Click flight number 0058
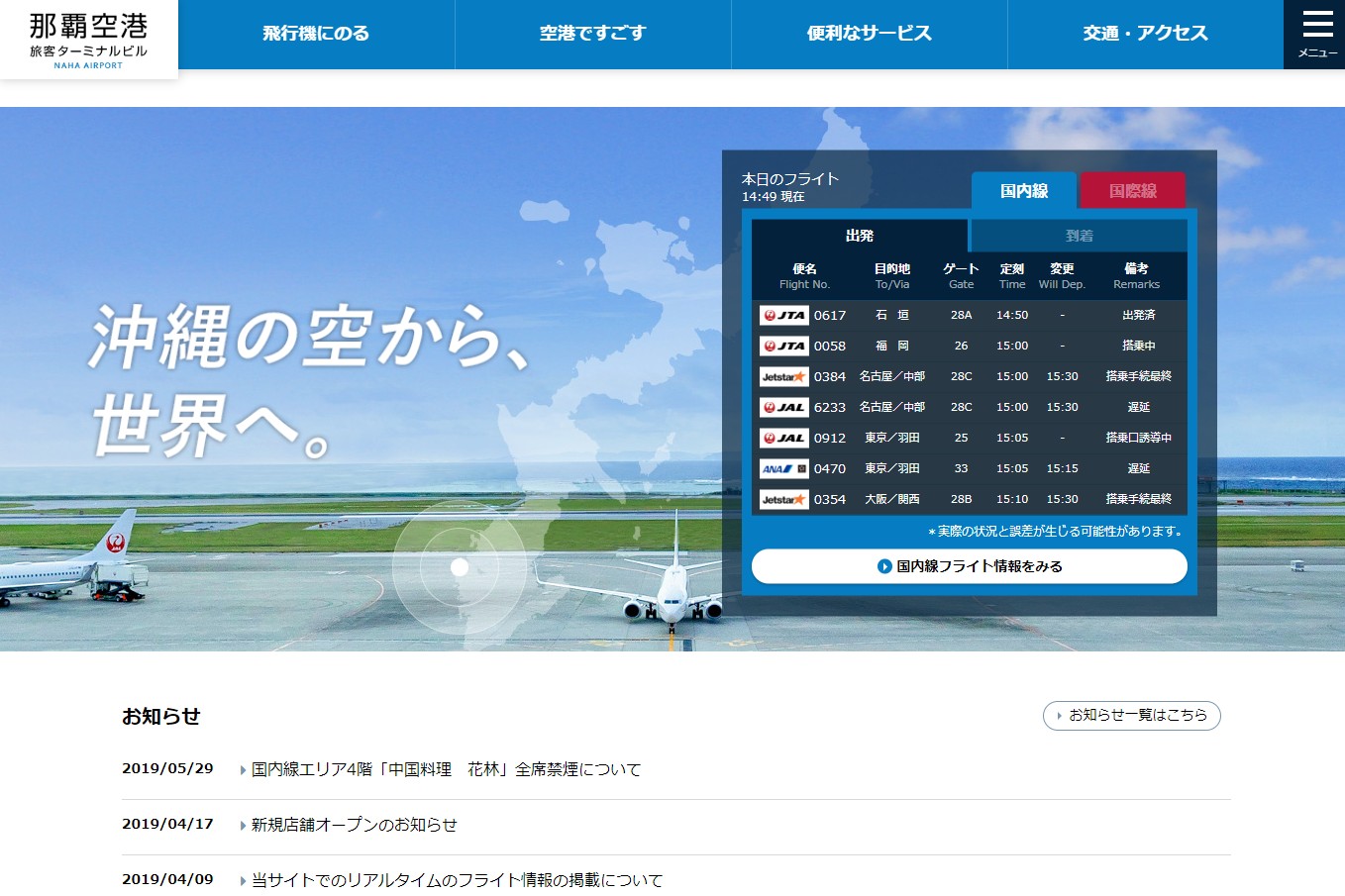This screenshot has width=1345, height=896. tap(830, 346)
